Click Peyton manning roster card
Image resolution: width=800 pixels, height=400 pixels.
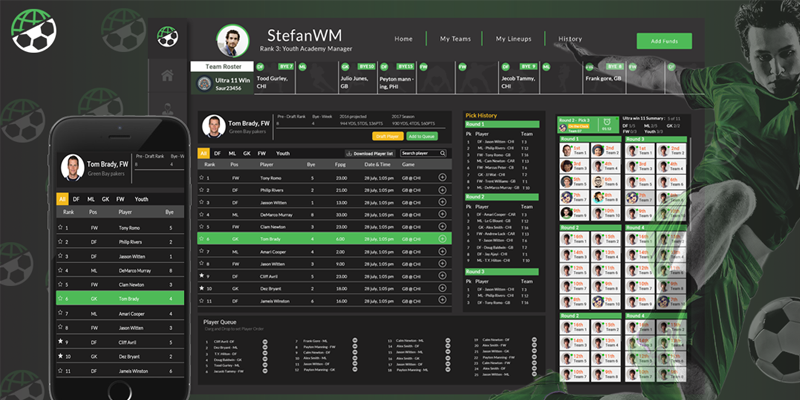pos(396,78)
